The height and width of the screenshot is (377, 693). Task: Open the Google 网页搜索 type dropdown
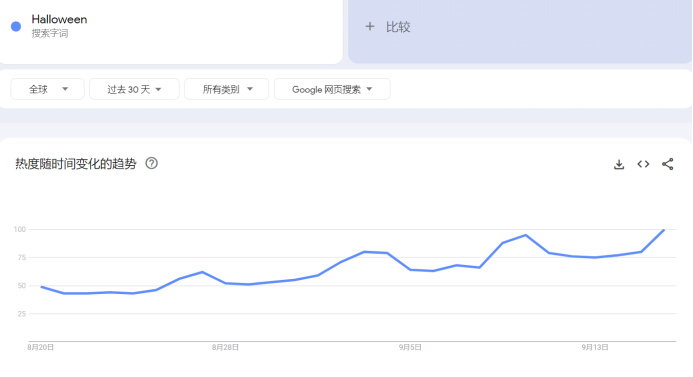pos(332,89)
